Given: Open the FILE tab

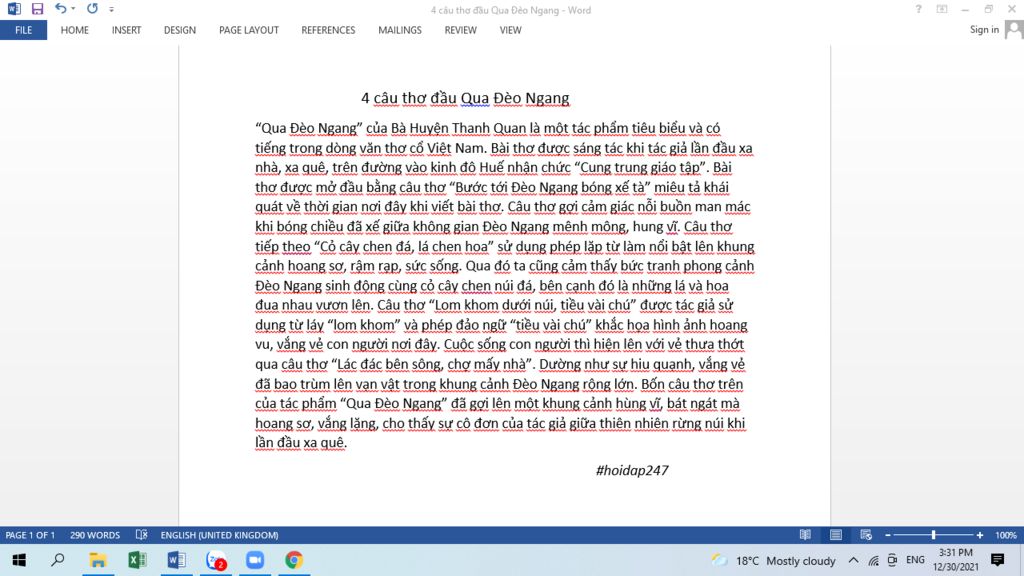Looking at the screenshot, I should [24, 30].
